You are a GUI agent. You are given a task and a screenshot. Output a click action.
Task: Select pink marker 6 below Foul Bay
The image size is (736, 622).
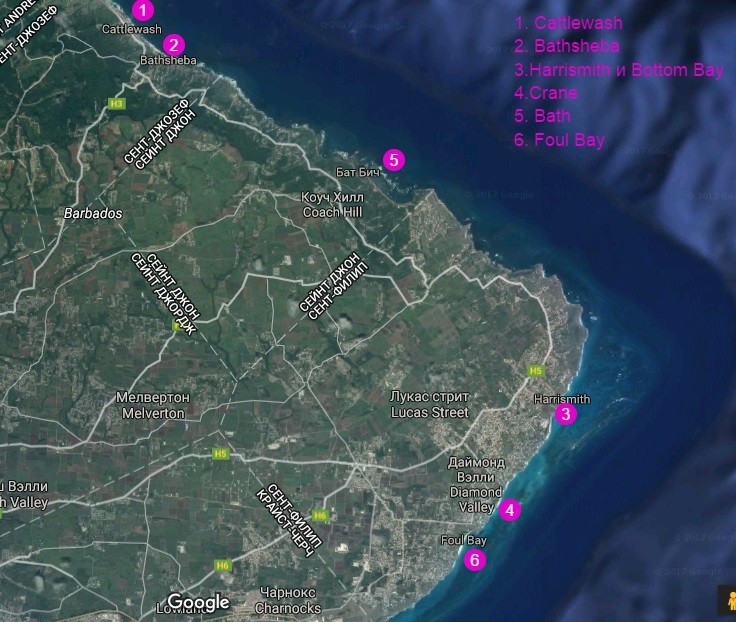475,560
